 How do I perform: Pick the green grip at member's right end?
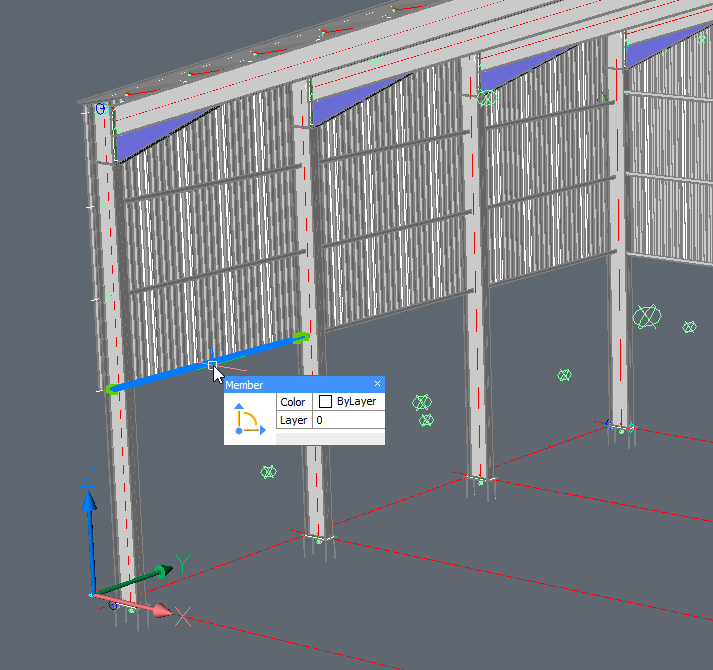300,337
